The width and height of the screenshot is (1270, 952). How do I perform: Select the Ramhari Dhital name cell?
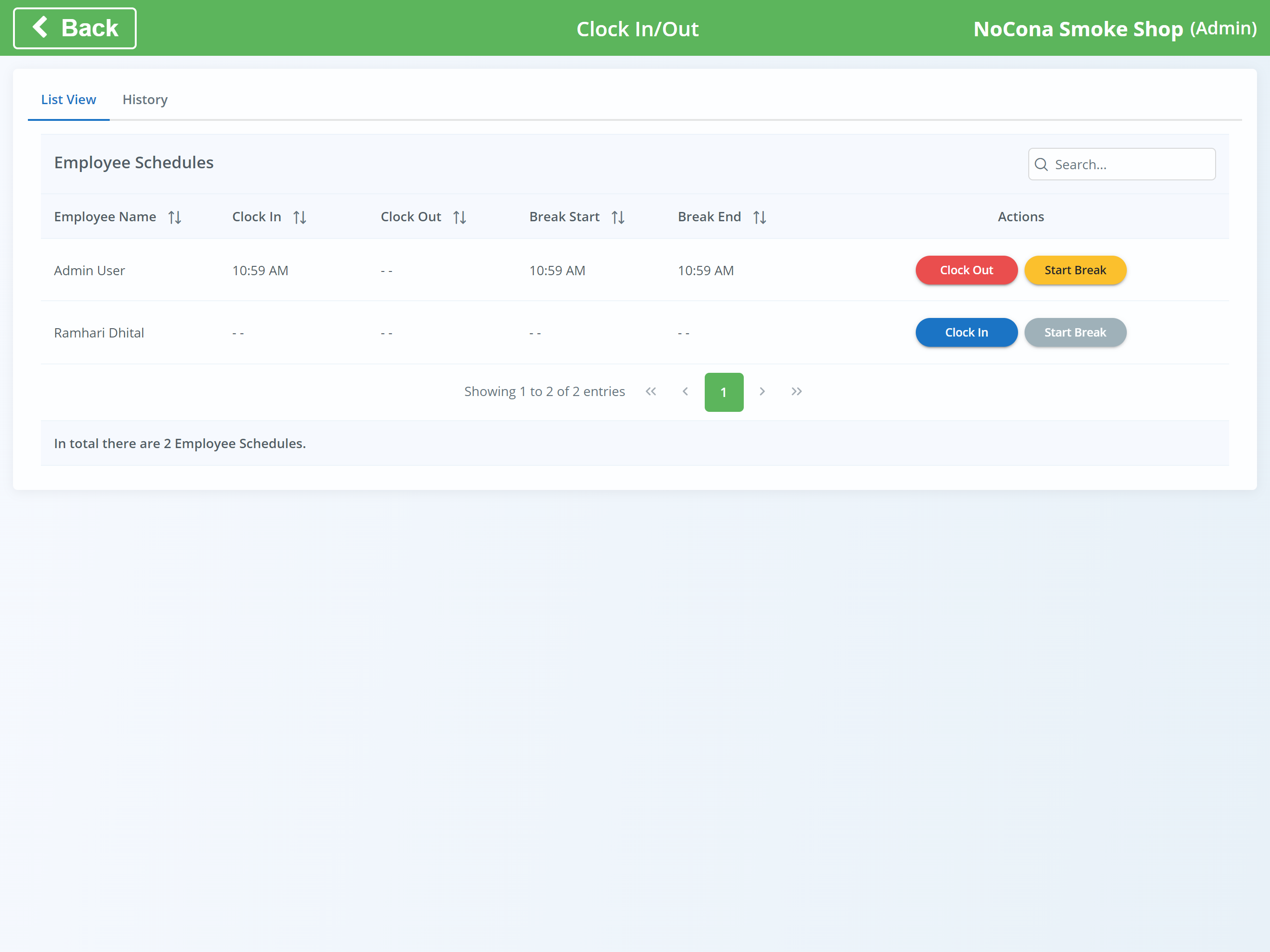click(99, 333)
